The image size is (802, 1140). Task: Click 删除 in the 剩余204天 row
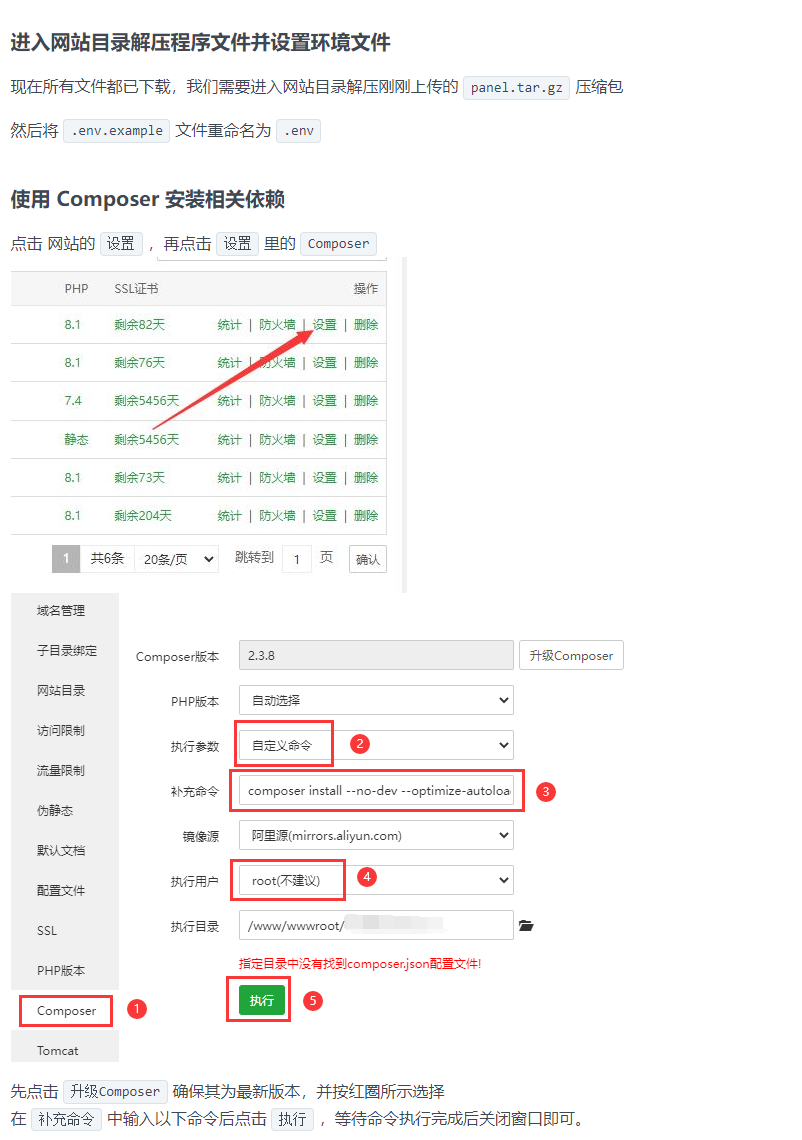coord(366,515)
